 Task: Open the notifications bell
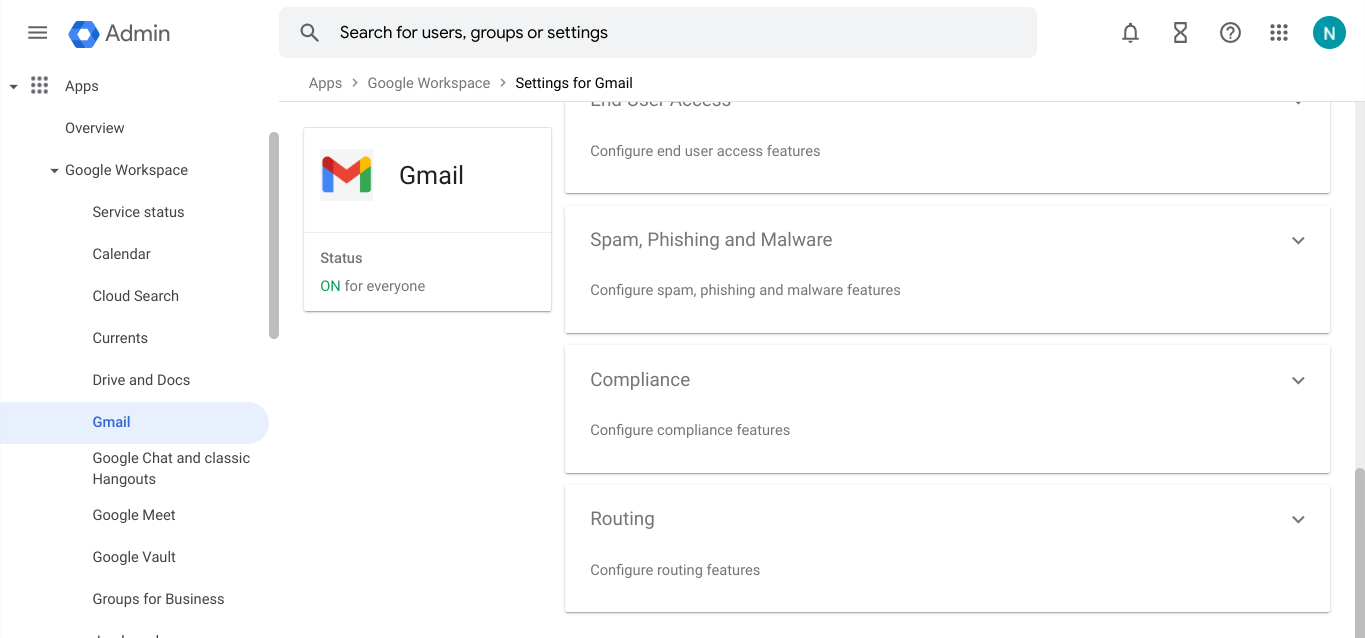point(1130,33)
